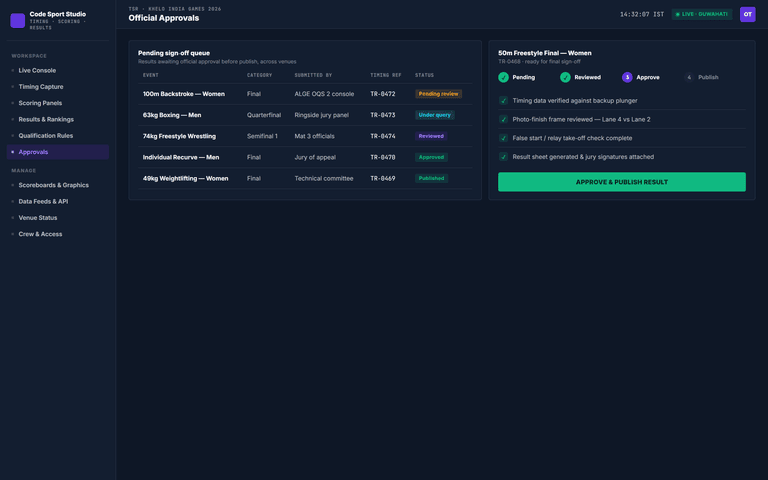This screenshot has height=480, width=768.
Task: Click the 50m Freestyle Final — Women heading
Action: click(x=545, y=53)
